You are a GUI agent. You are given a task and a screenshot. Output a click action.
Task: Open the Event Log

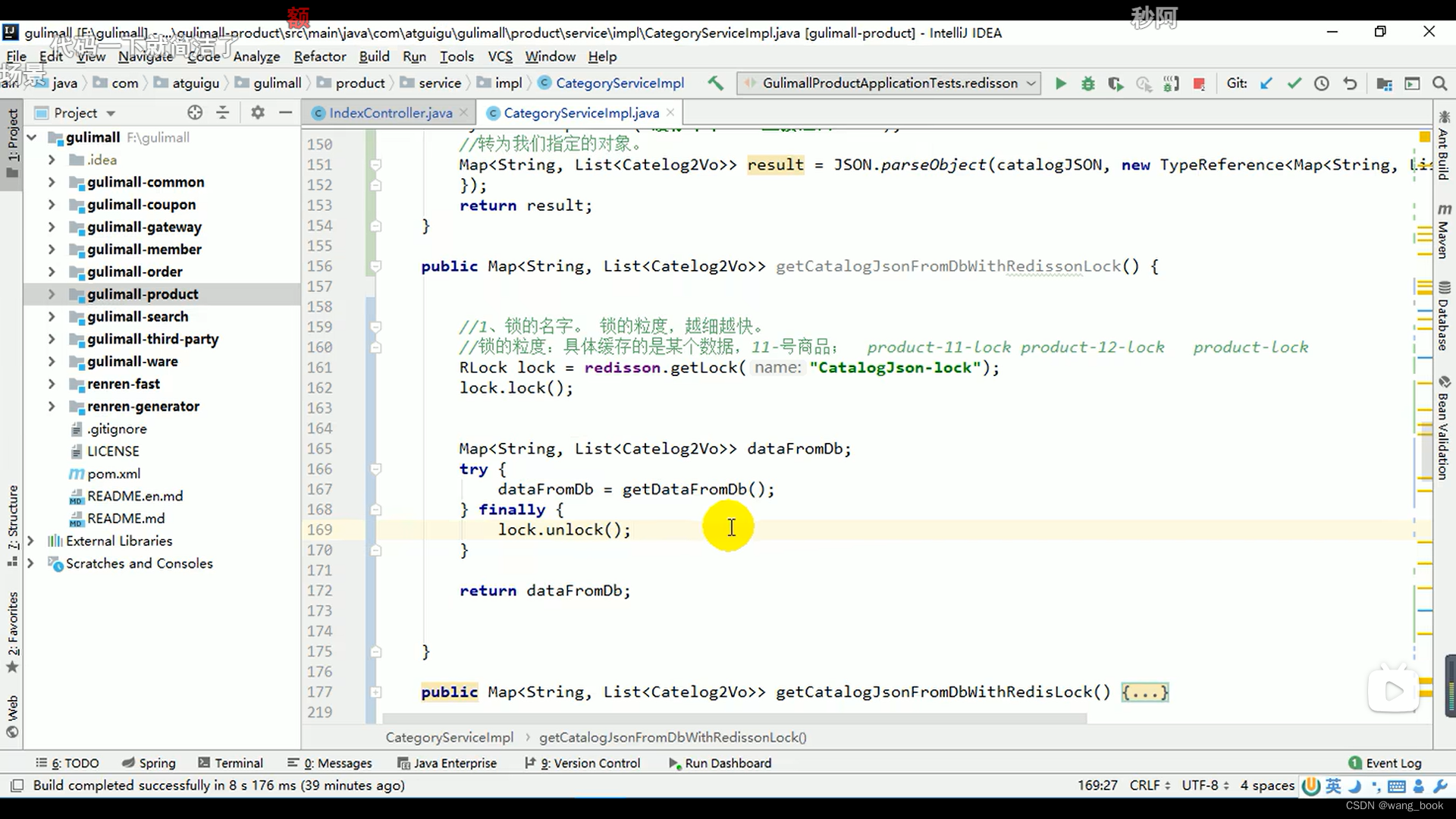1385,763
